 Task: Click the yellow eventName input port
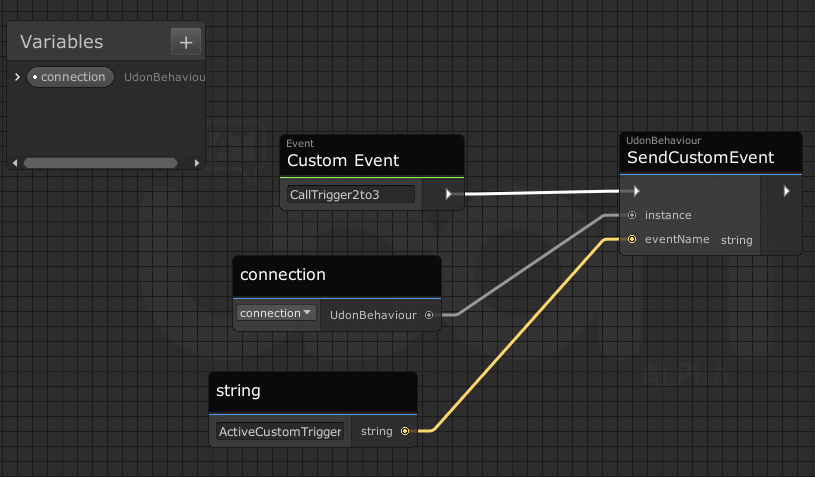point(632,240)
